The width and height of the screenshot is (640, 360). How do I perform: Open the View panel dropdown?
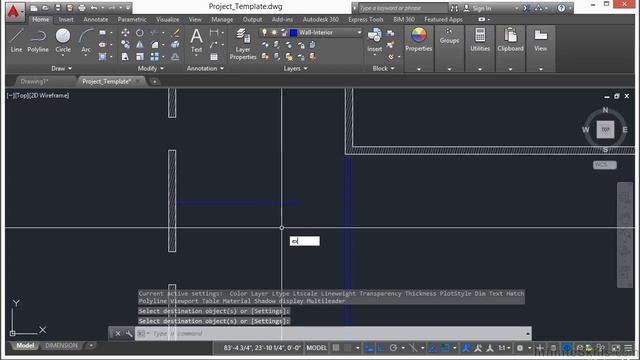click(541, 69)
